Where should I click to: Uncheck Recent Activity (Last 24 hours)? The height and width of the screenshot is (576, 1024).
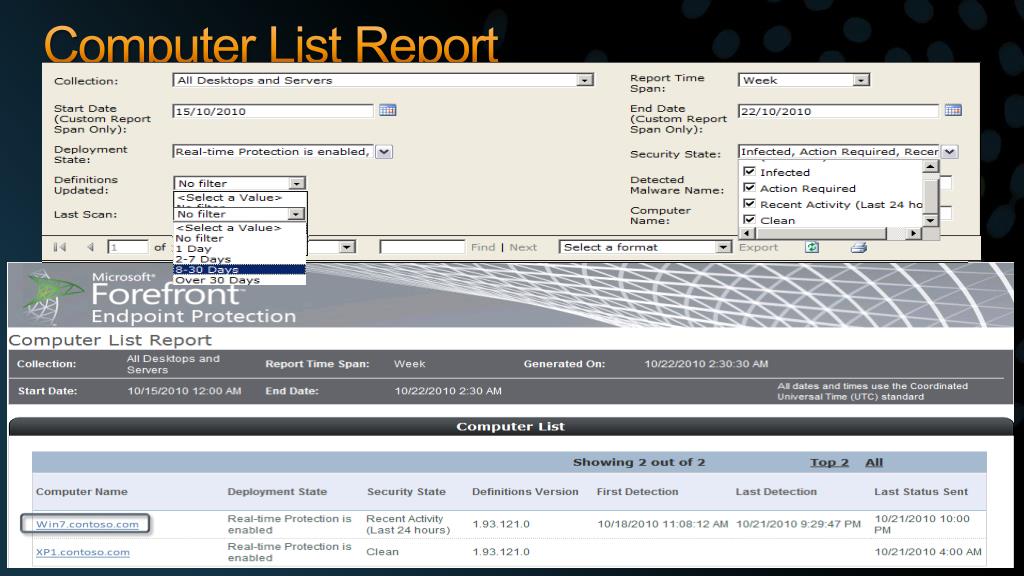[x=749, y=204]
